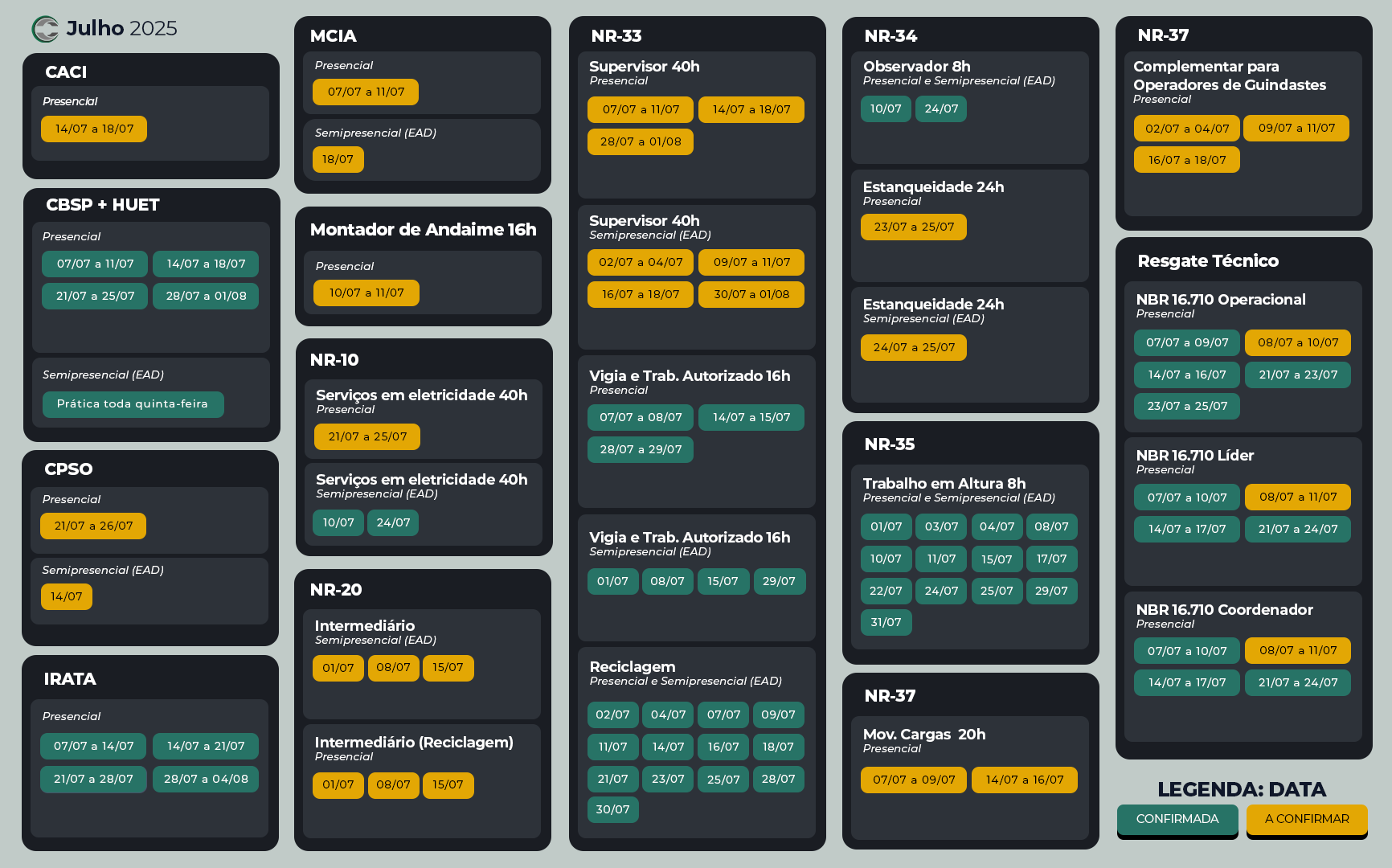Select CBSP + HUET date 21/07 a 25/07
The height and width of the screenshot is (868, 1392).
95,296
